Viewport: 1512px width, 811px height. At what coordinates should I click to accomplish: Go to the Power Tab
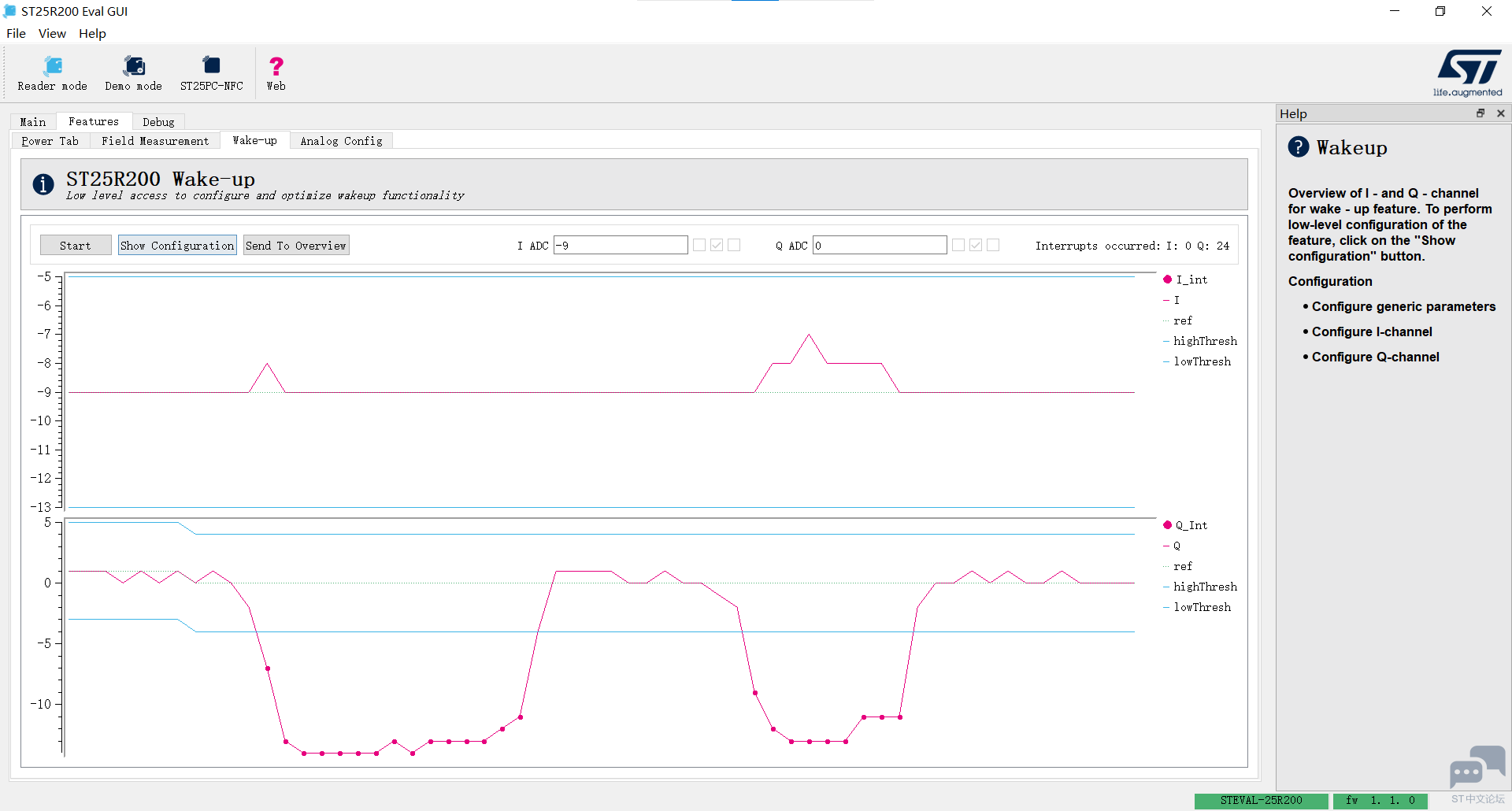(x=50, y=141)
